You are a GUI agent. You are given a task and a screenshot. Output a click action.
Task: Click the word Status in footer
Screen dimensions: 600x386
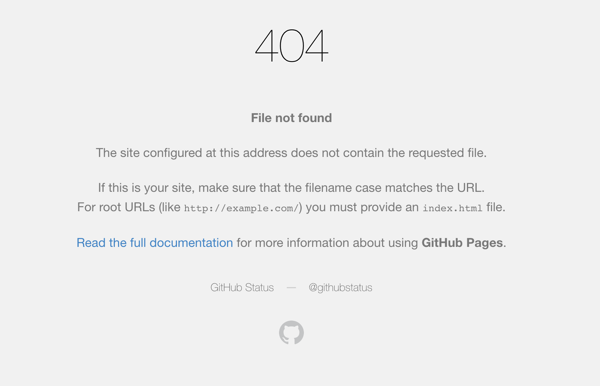pyautogui.click(x=259, y=287)
